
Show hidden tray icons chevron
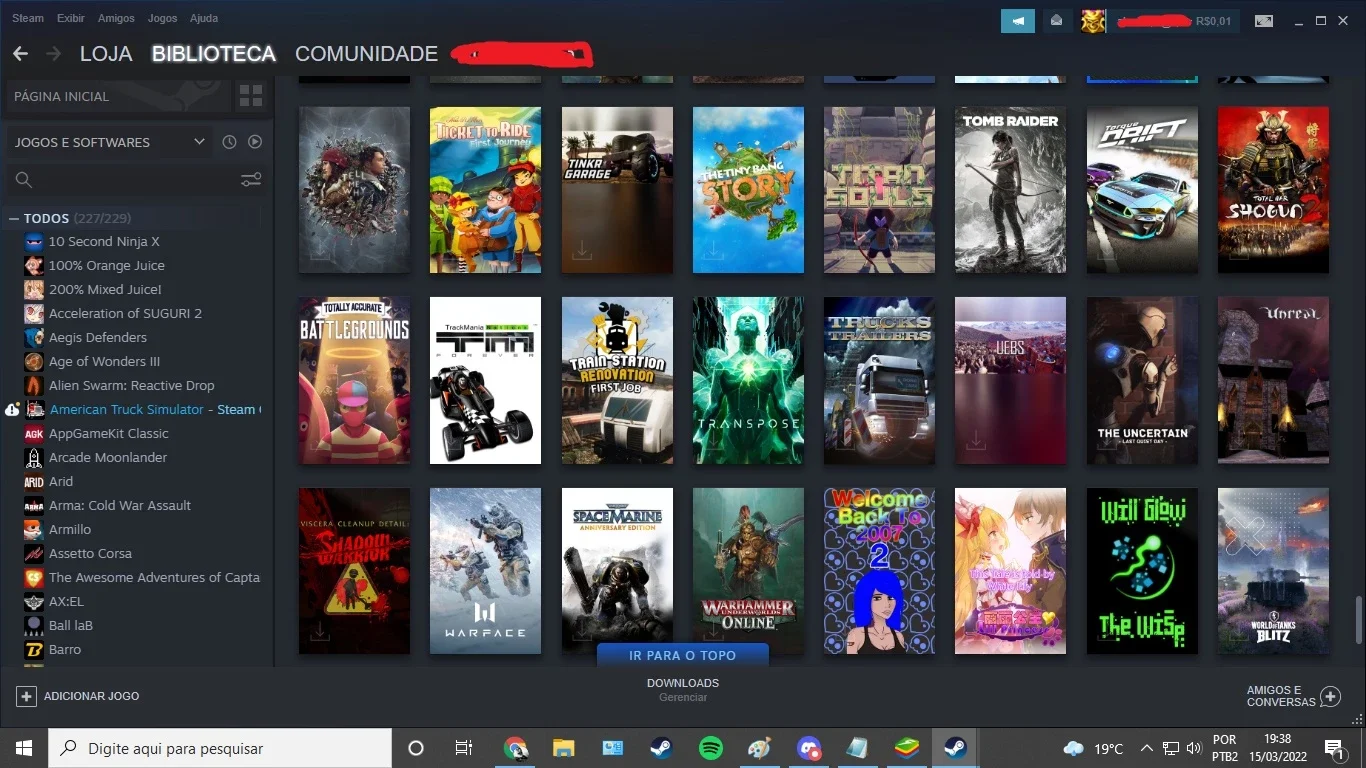(x=1147, y=748)
